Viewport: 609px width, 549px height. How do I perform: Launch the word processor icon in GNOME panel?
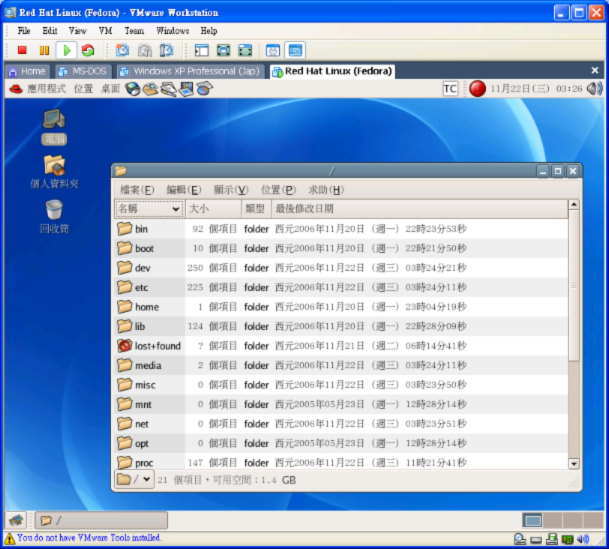[169, 89]
